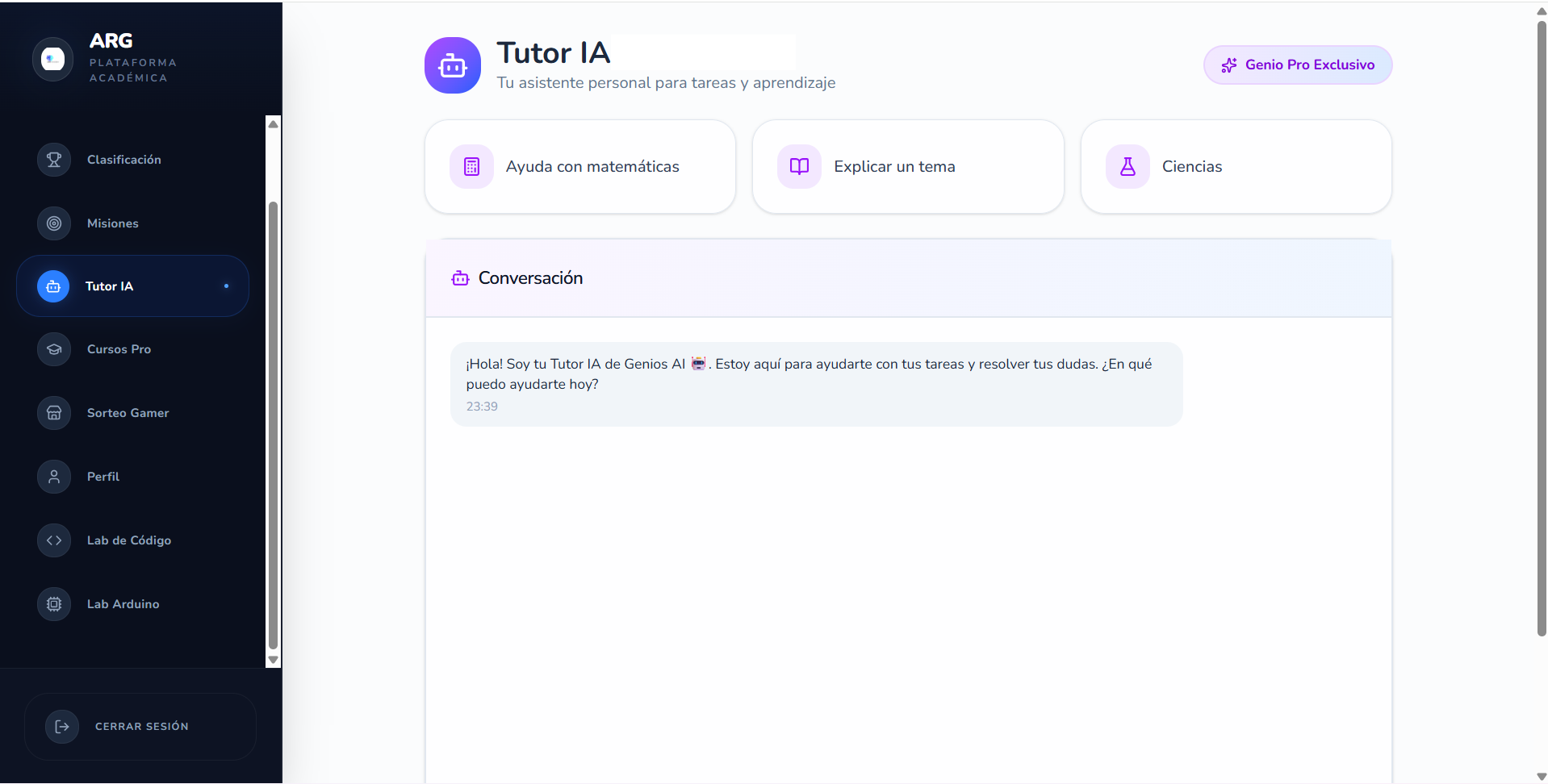This screenshot has height=784, width=1548.
Task: Click the Genio Pro Exclusivo button
Action: [1297, 65]
